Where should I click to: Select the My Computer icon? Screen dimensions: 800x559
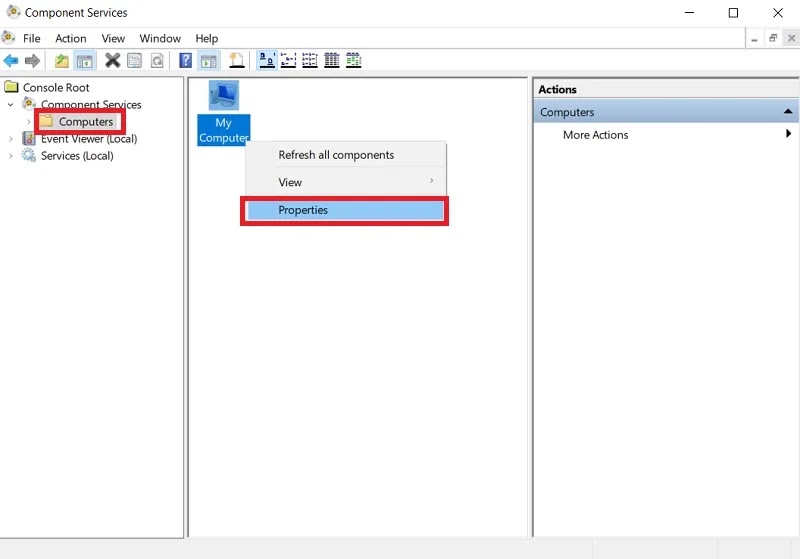click(x=223, y=95)
